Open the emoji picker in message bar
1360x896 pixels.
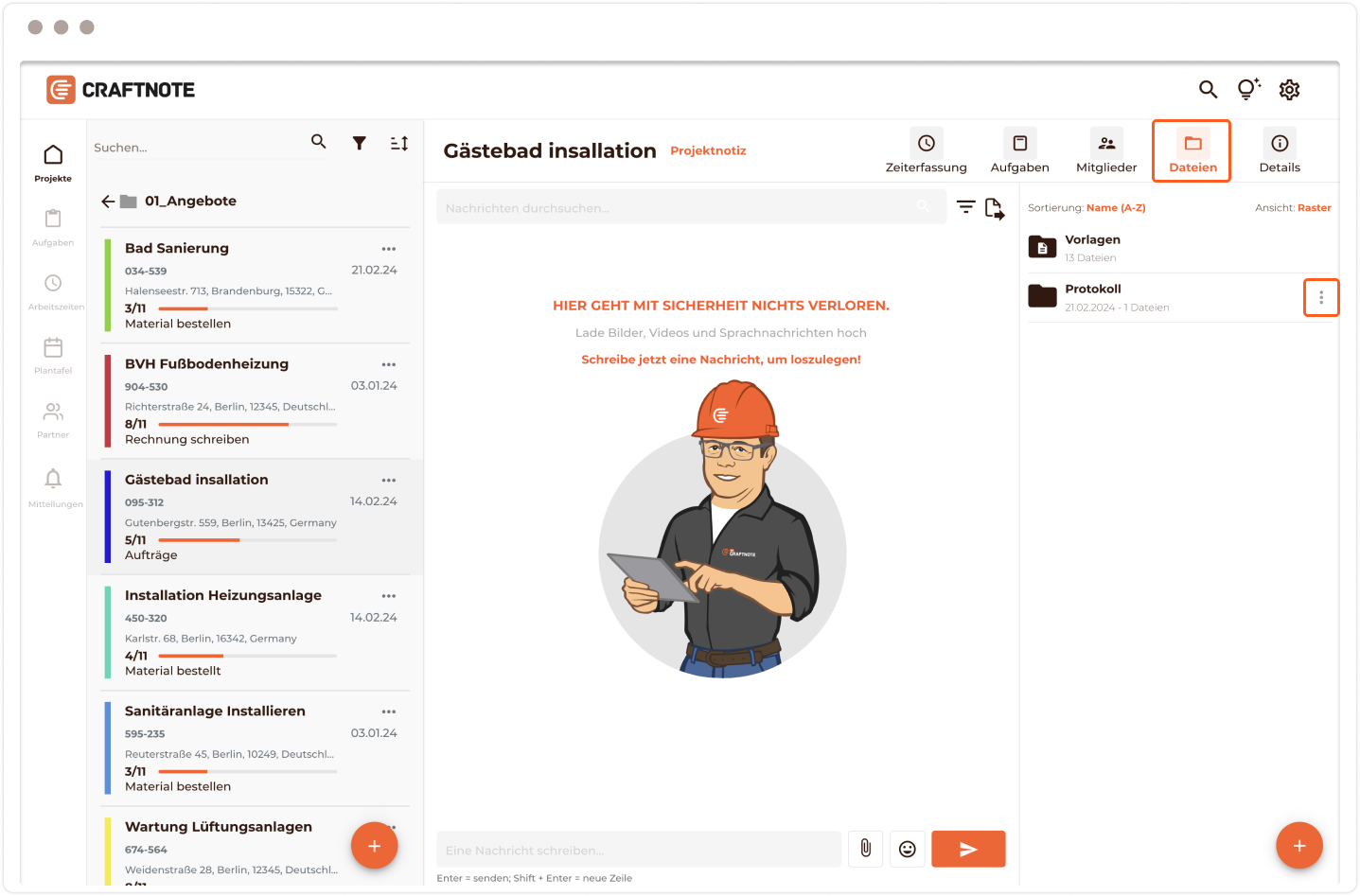tap(907, 849)
